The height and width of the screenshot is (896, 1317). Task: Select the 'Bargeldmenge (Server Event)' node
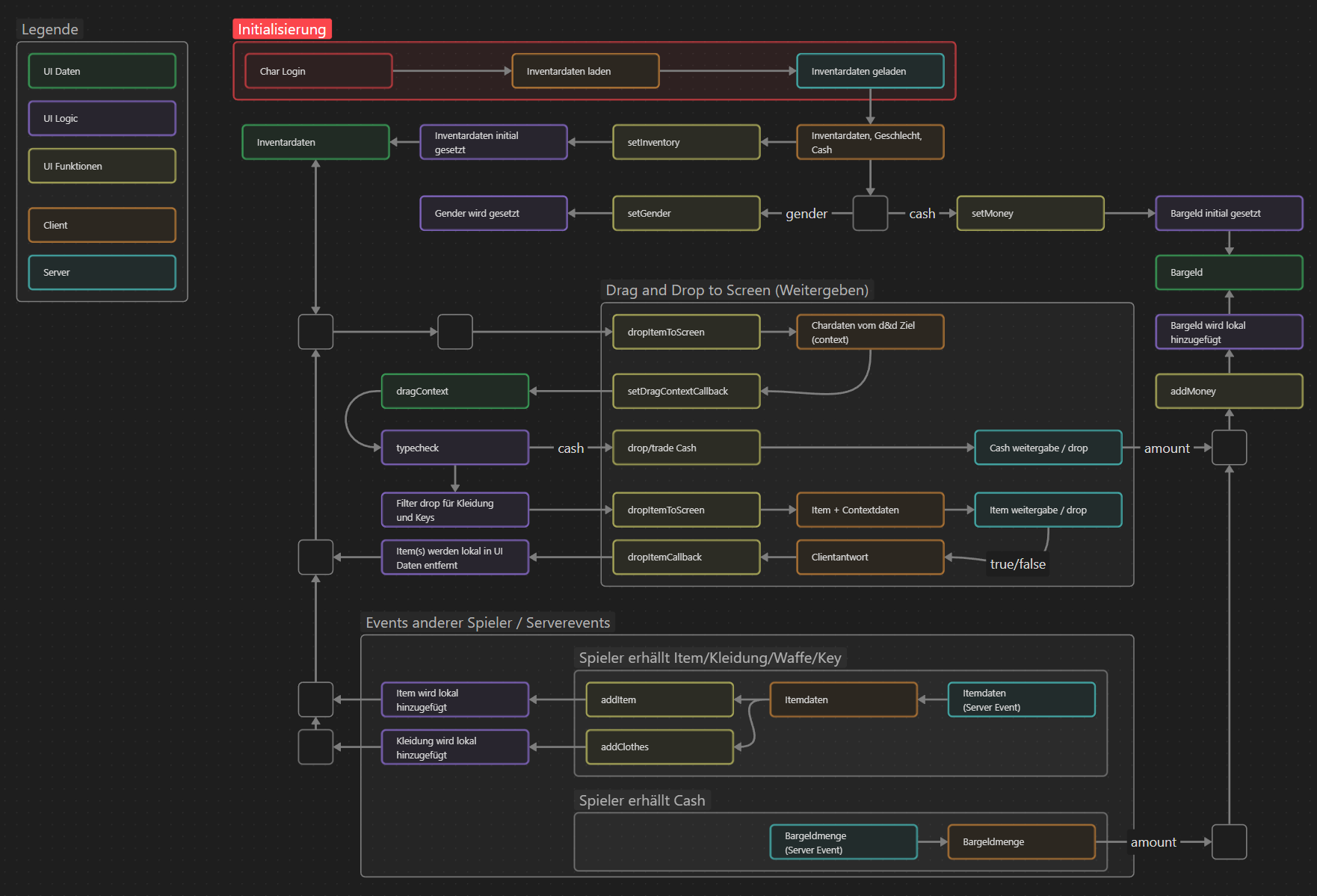click(843, 841)
